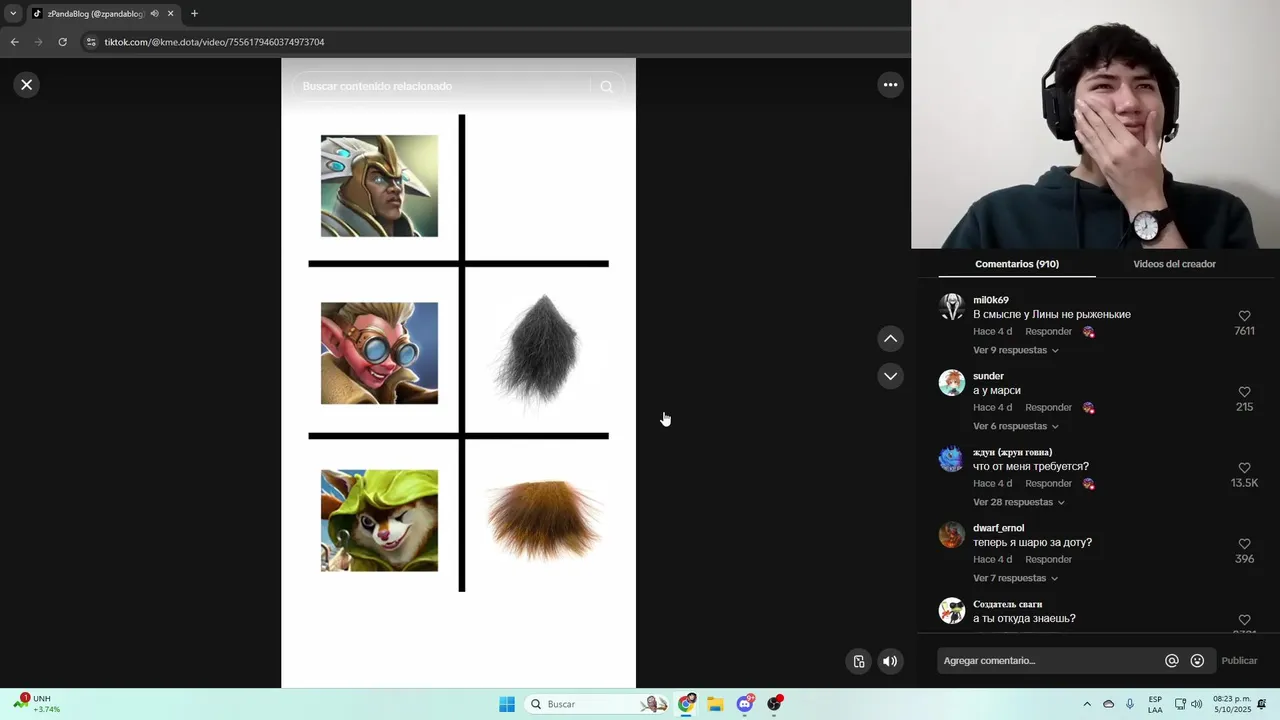Like the 13.5K-likes comment heart
The image size is (1280, 720).
1244,468
